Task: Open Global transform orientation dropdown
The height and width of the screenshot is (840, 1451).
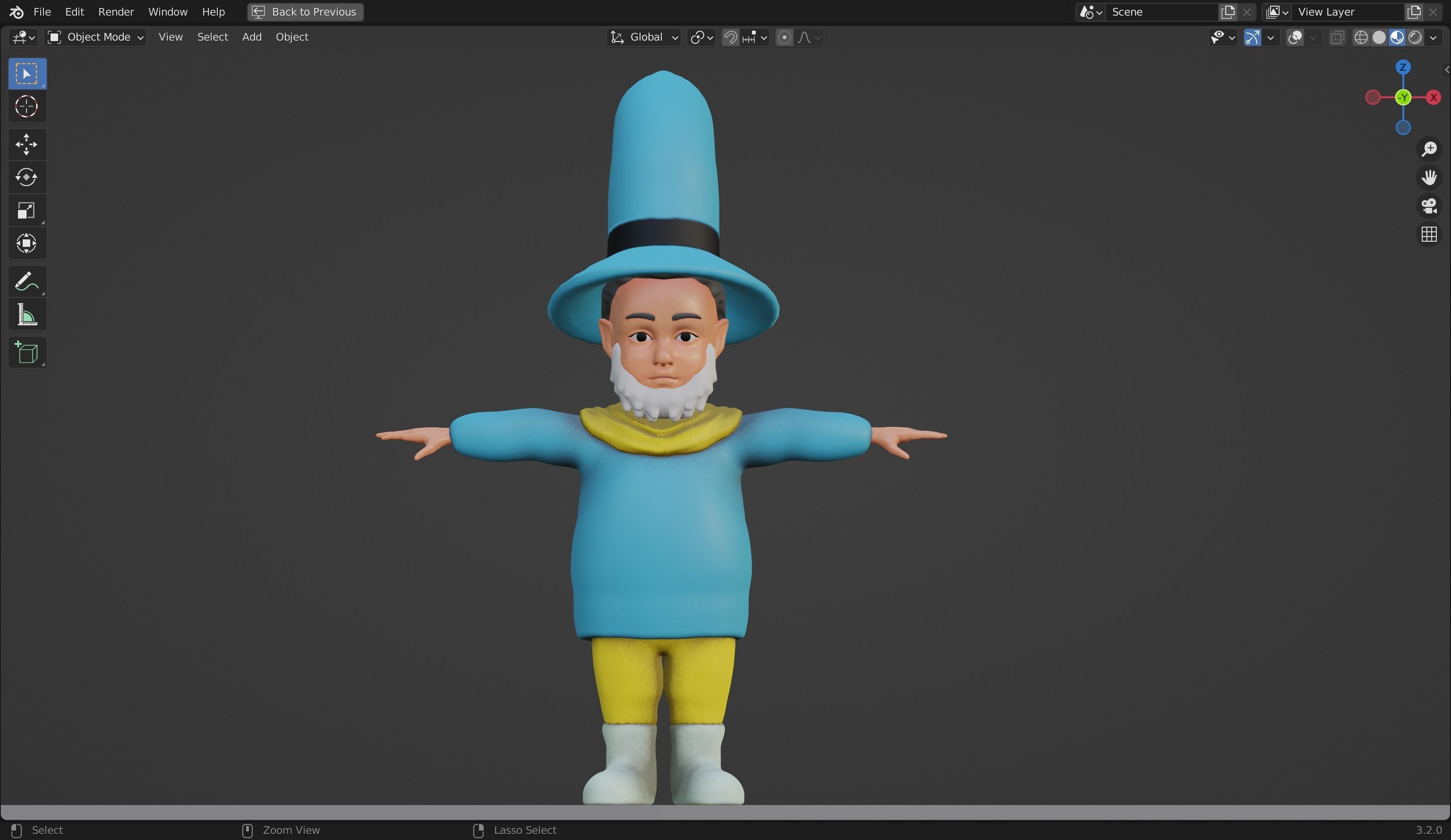Action: coord(645,37)
